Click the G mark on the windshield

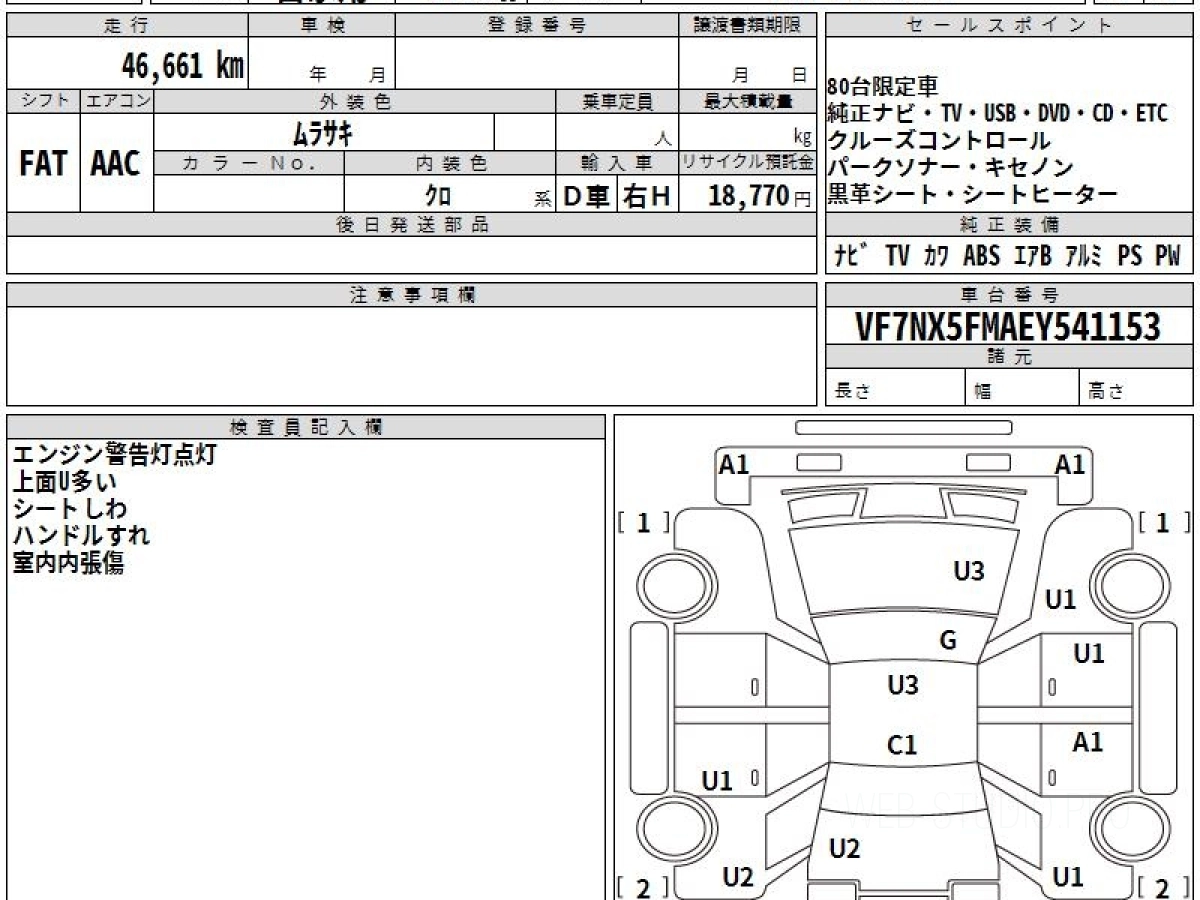pyautogui.click(x=948, y=641)
